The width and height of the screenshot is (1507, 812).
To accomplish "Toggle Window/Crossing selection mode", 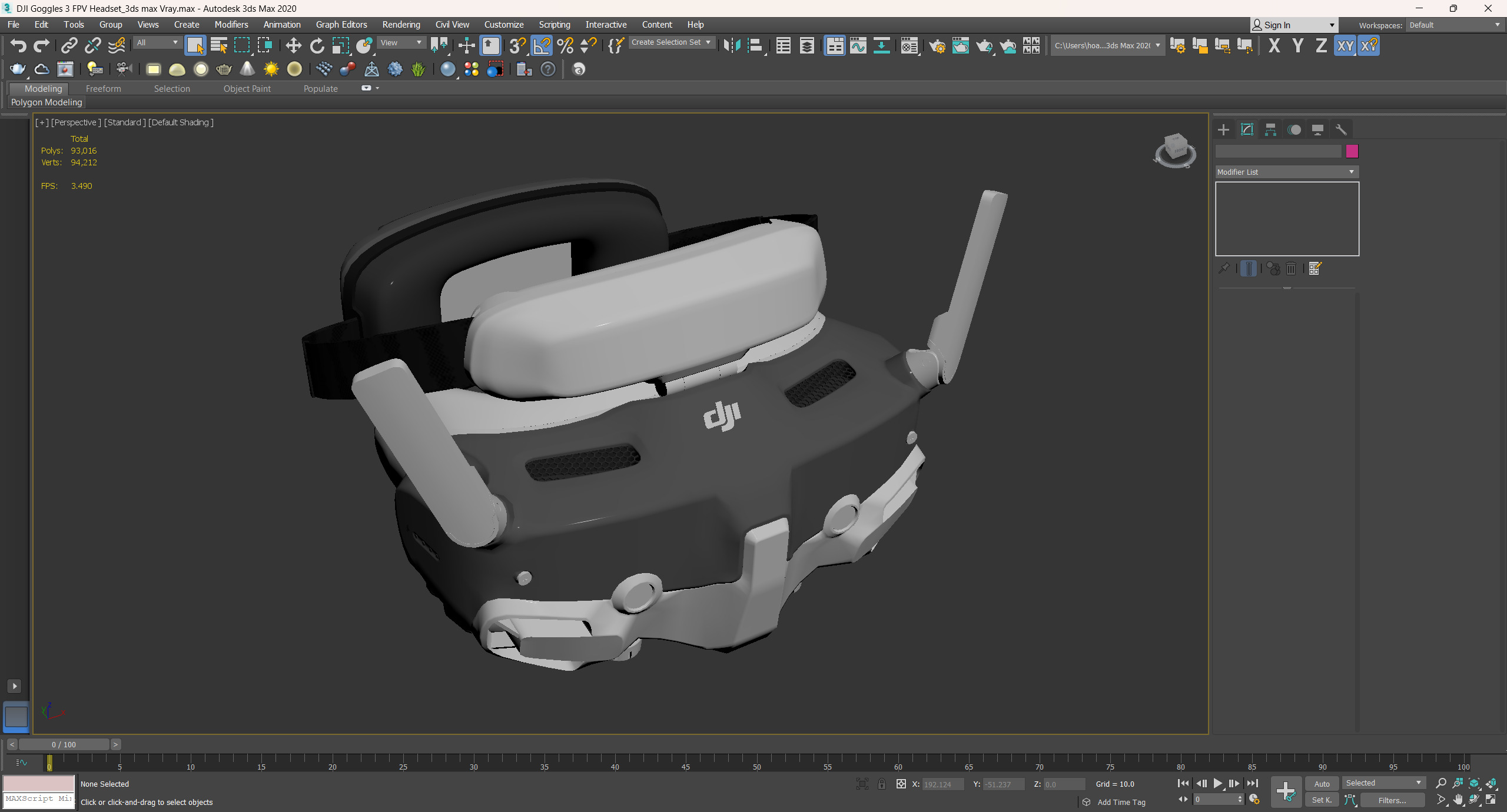I will pyautogui.click(x=264, y=45).
